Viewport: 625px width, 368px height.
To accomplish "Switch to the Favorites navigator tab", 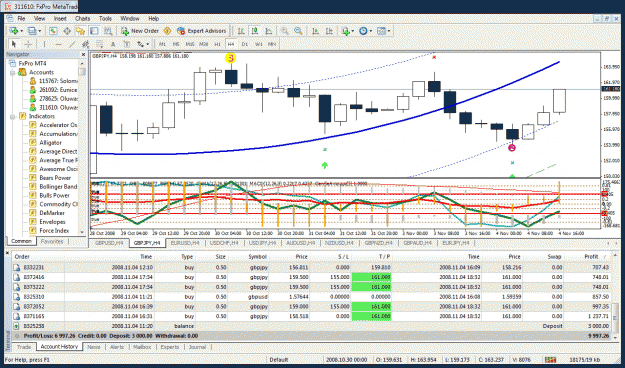I will [x=52, y=241].
